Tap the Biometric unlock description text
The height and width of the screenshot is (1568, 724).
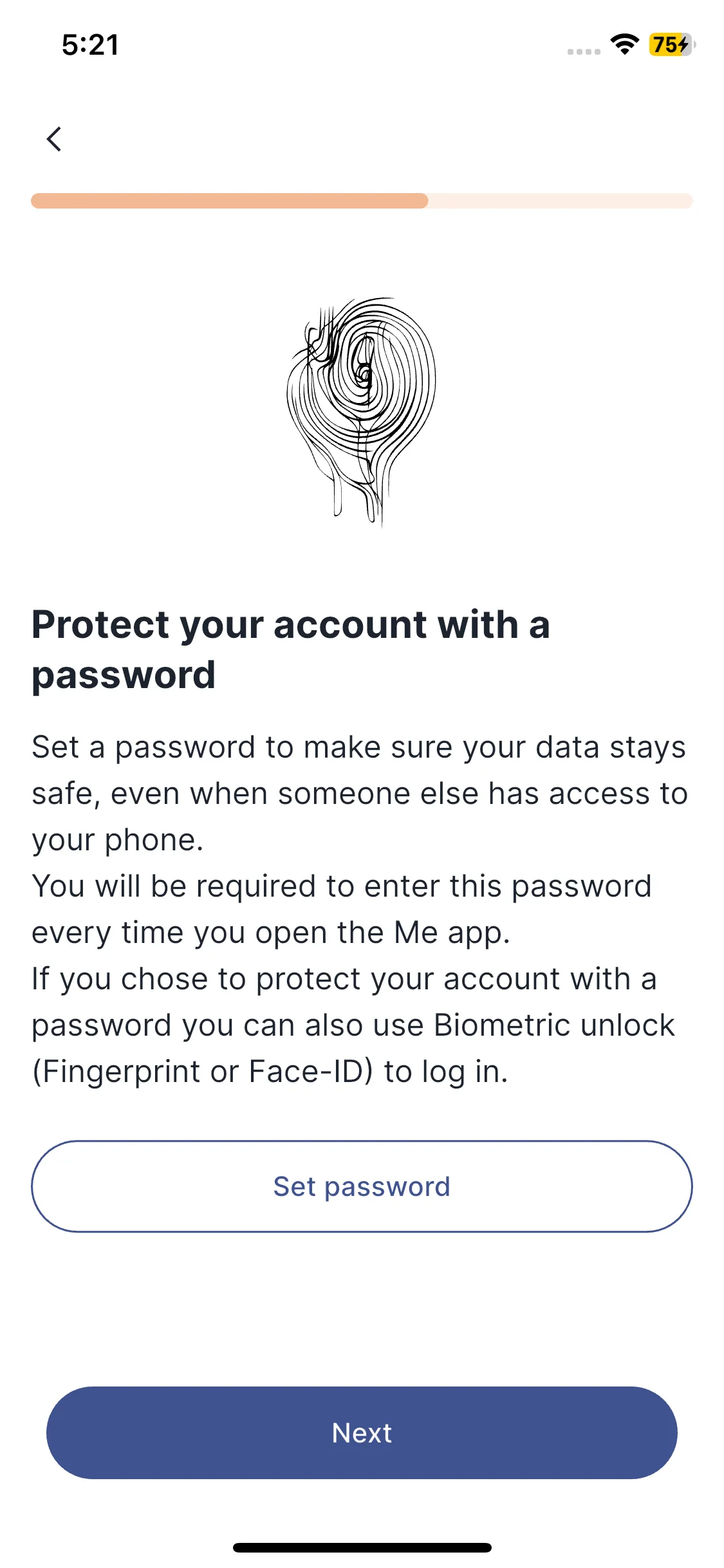click(353, 1025)
